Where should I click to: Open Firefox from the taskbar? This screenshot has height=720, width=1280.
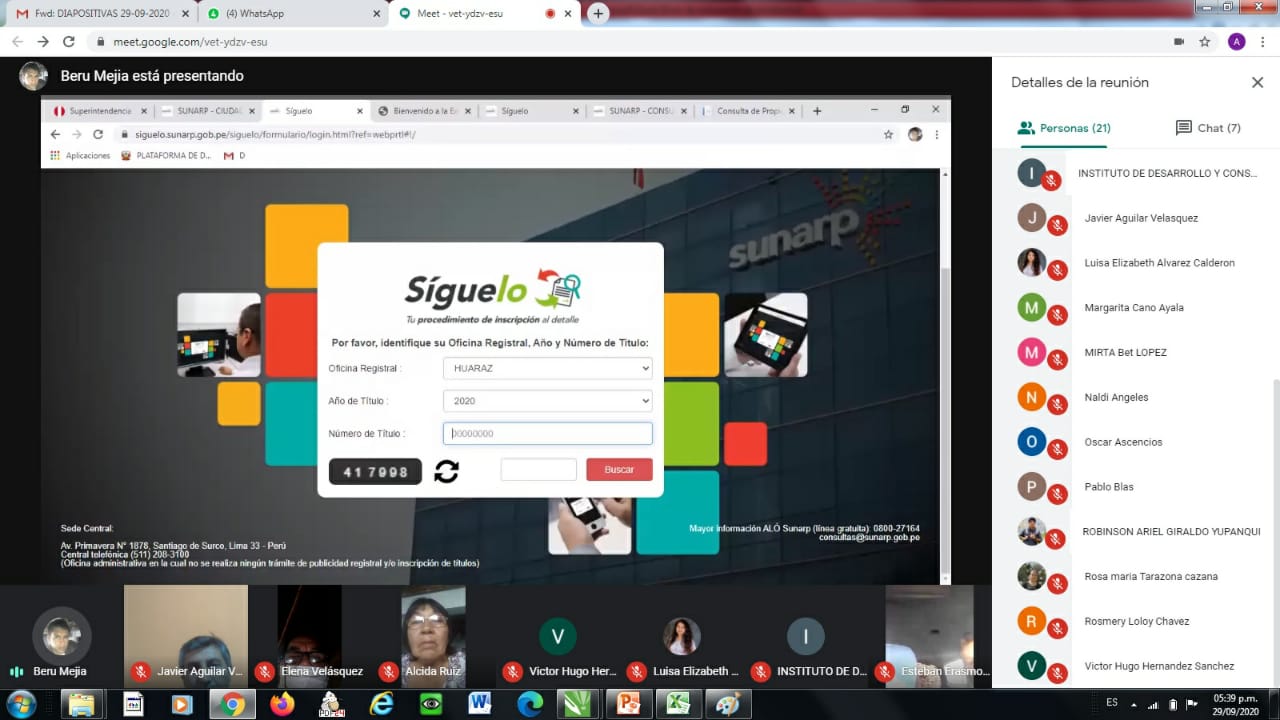coord(282,704)
